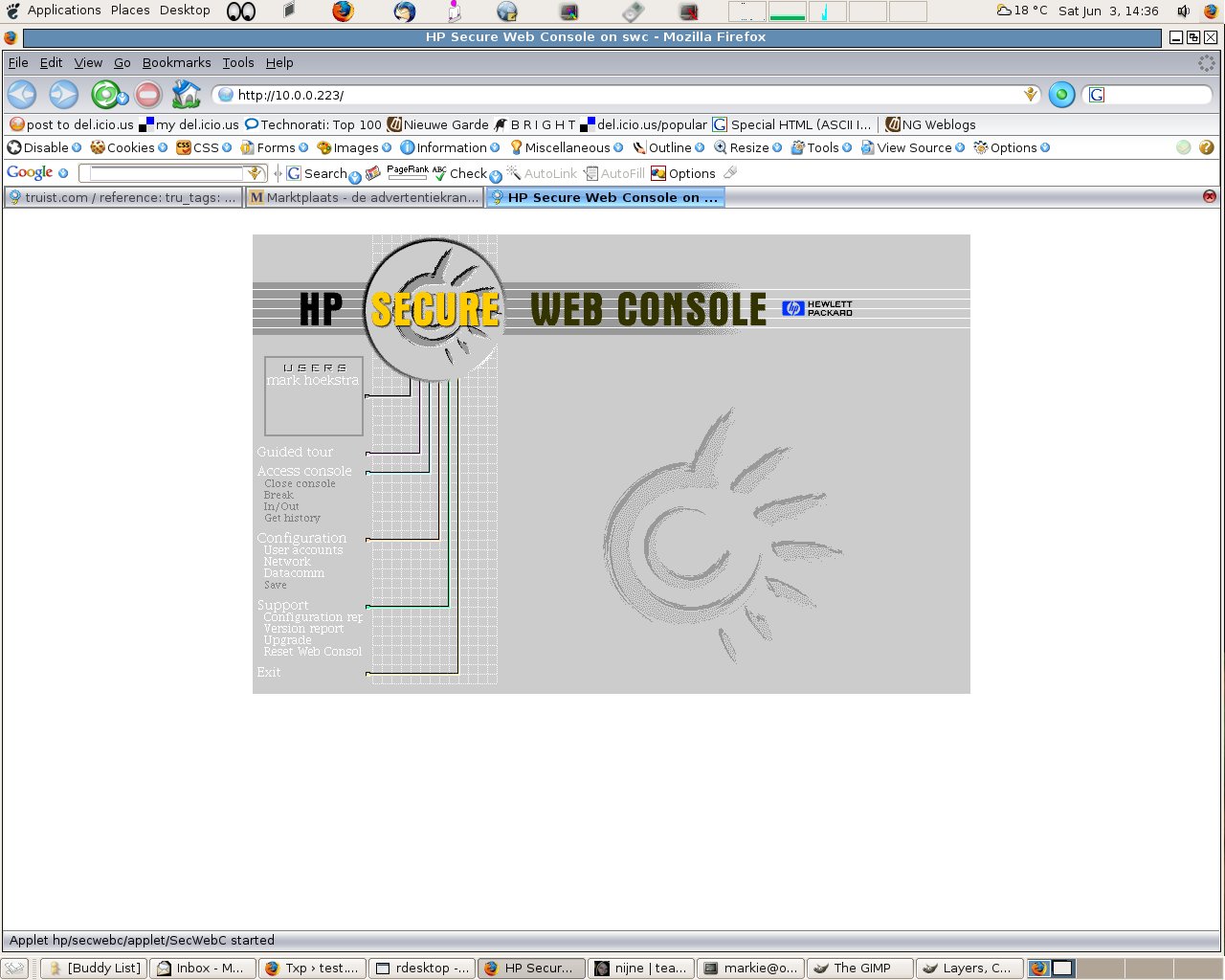Open the File menu
The image size is (1225, 980).
point(18,62)
